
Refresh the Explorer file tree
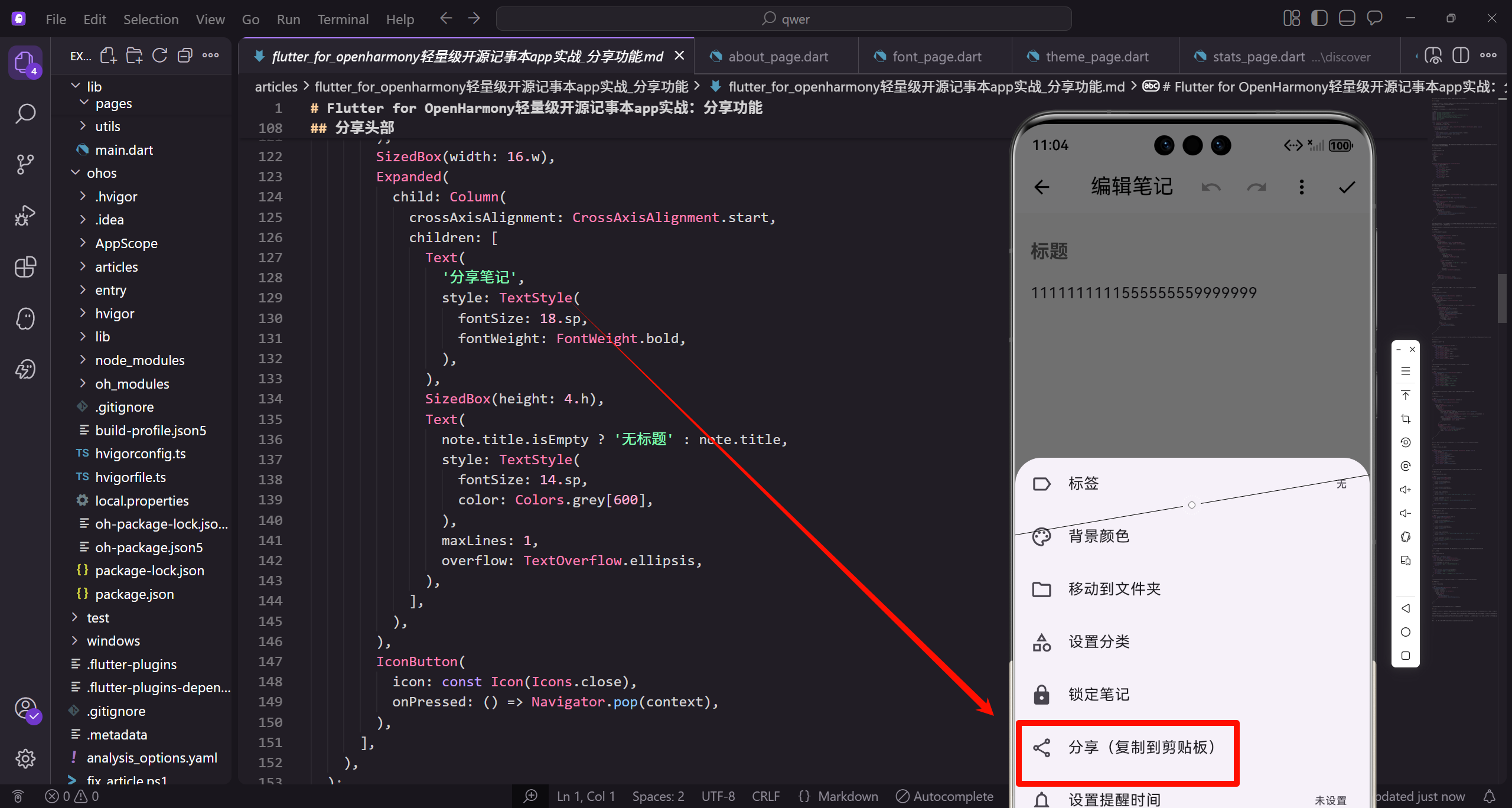coord(159,56)
